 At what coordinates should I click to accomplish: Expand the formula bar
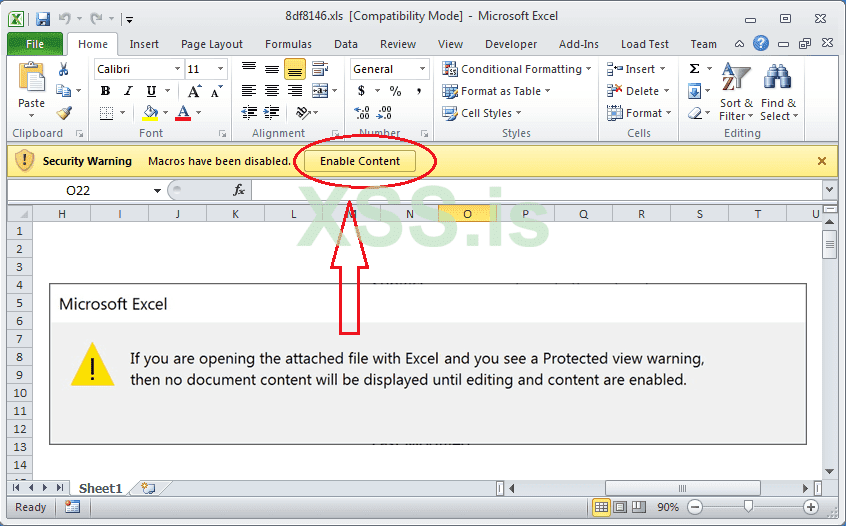[x=829, y=189]
